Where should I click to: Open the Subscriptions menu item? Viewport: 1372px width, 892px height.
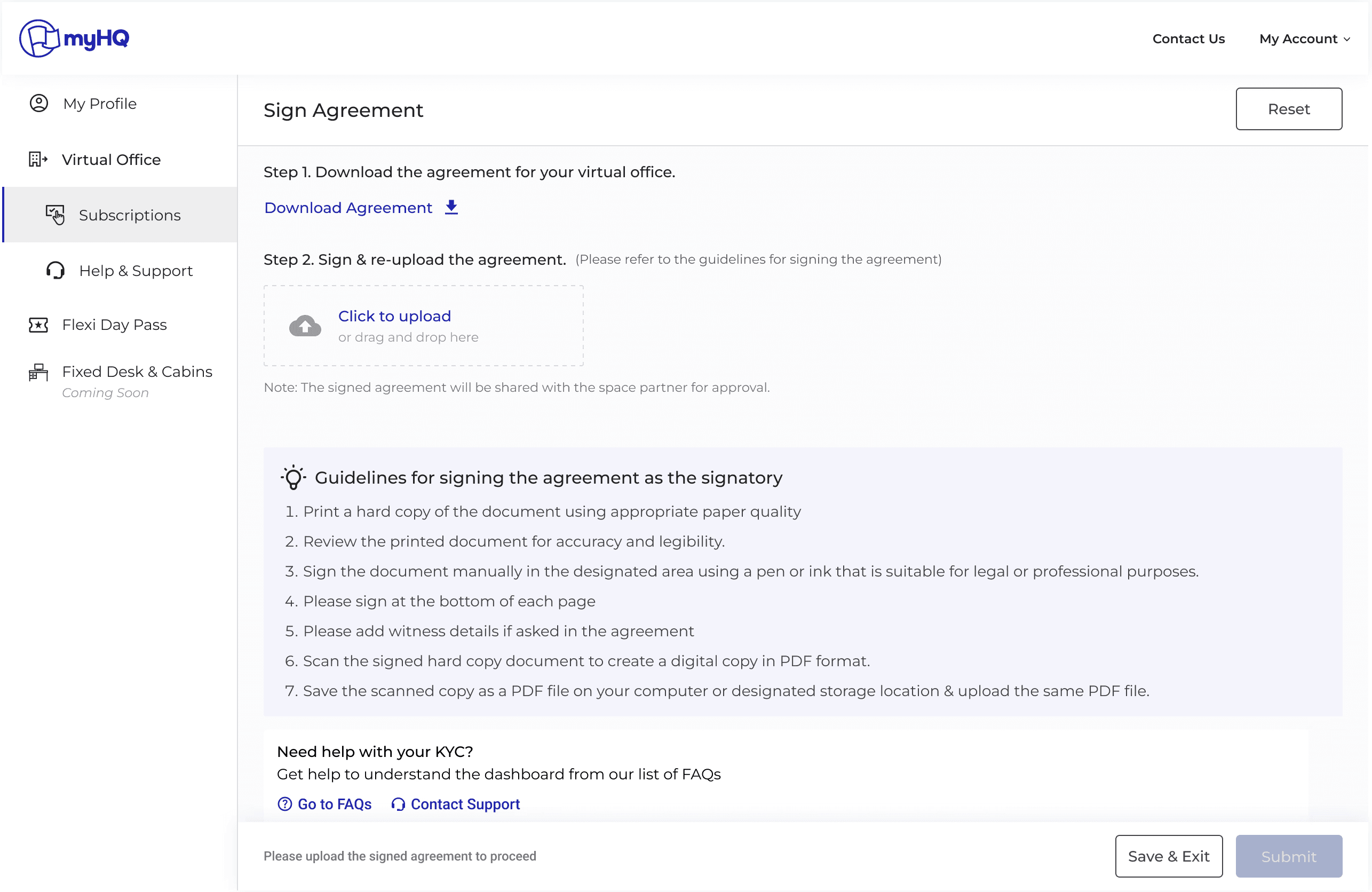coord(129,215)
